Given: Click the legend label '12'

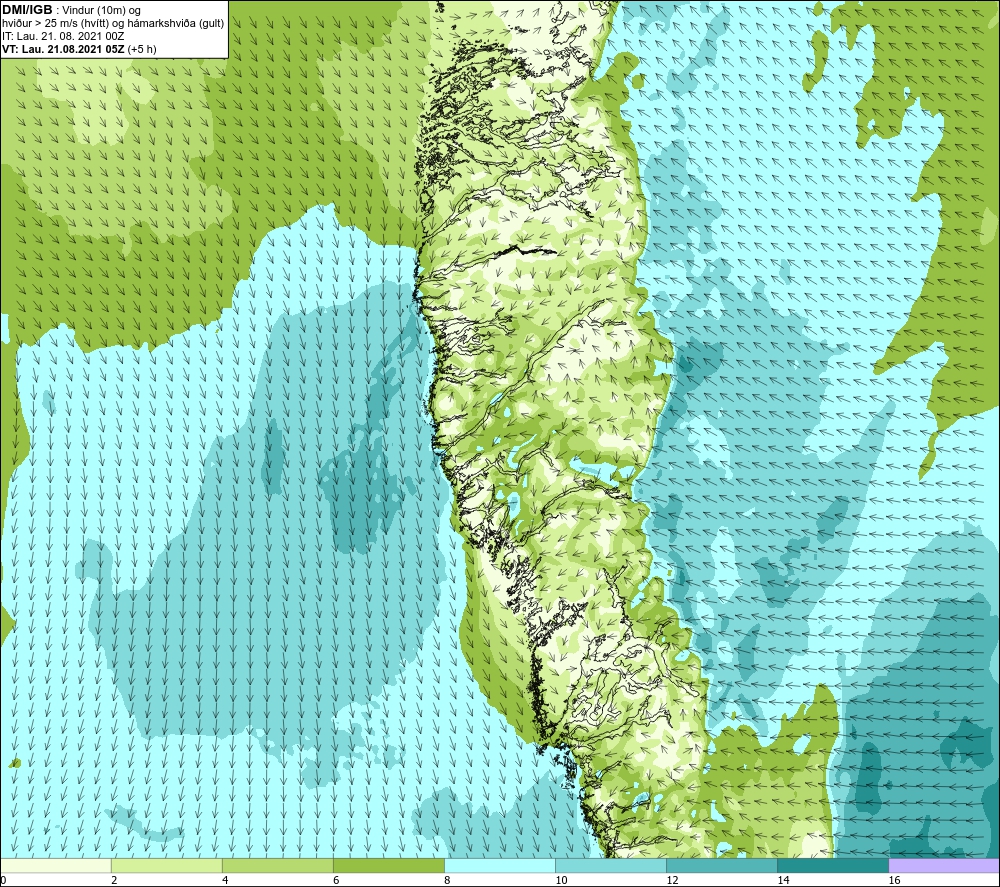Looking at the screenshot, I should (x=672, y=880).
